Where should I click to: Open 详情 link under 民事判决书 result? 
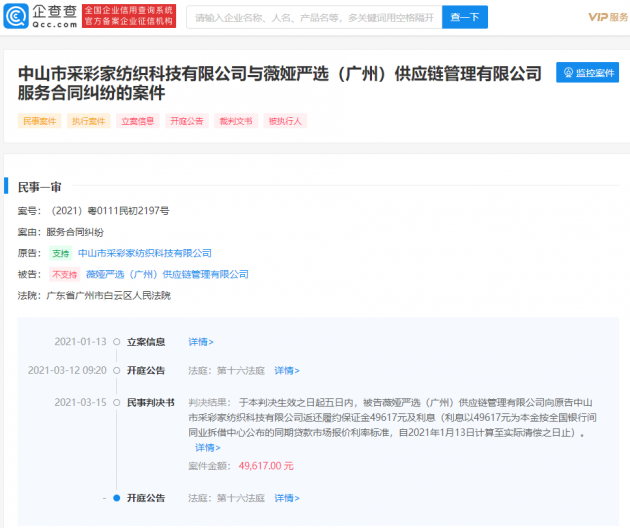tap(207, 448)
